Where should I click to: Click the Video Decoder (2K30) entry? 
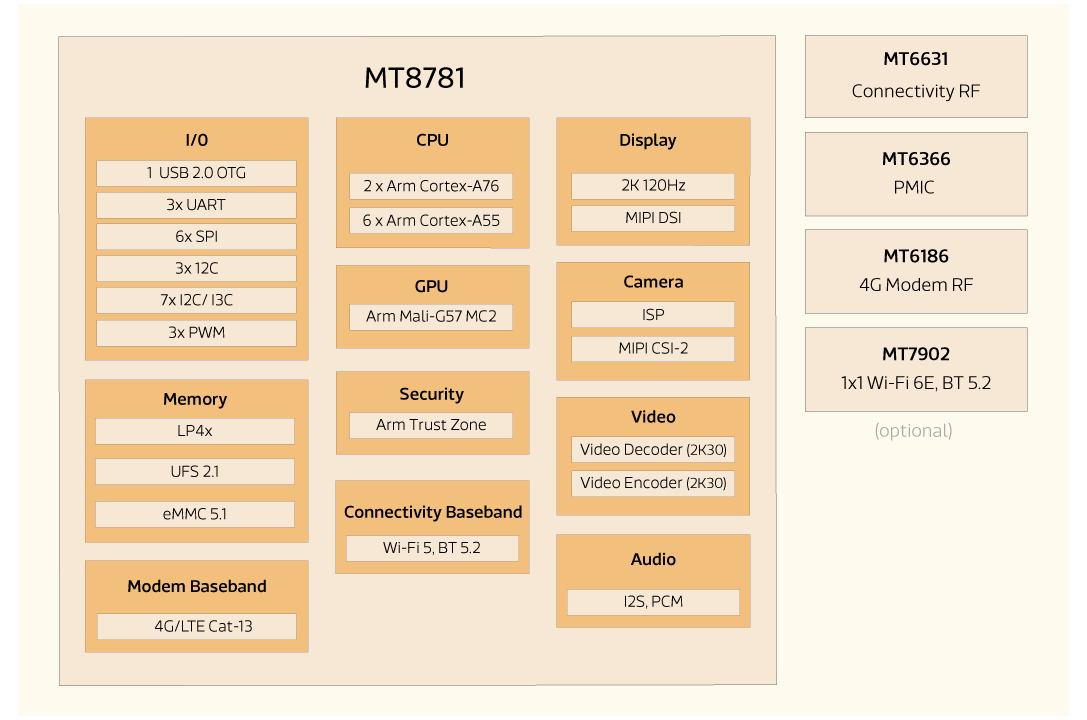(x=652, y=450)
